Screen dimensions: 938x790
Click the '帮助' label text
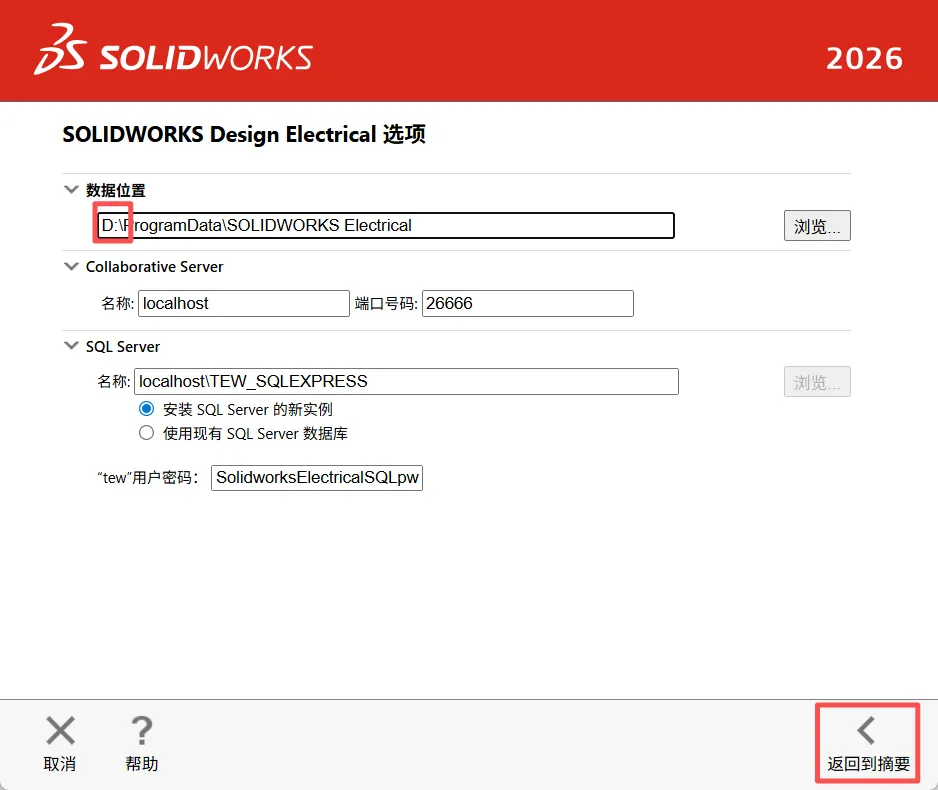tap(142, 764)
